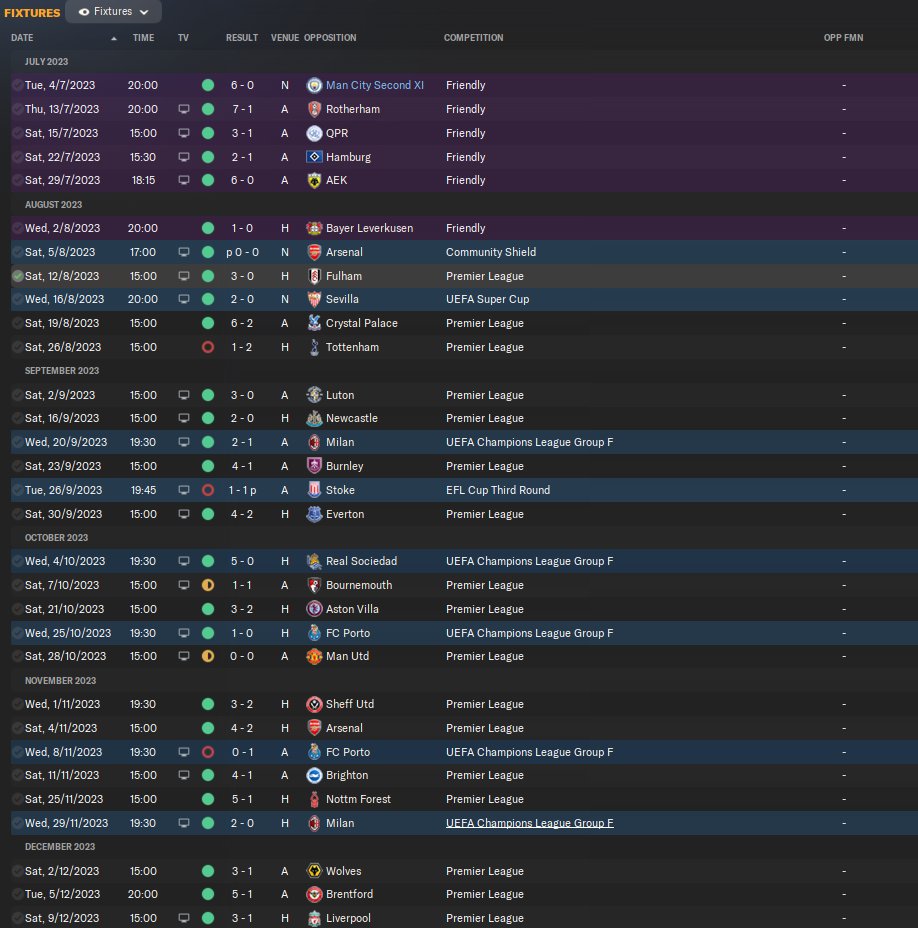Click the Hamburg club badge

(x=314, y=157)
